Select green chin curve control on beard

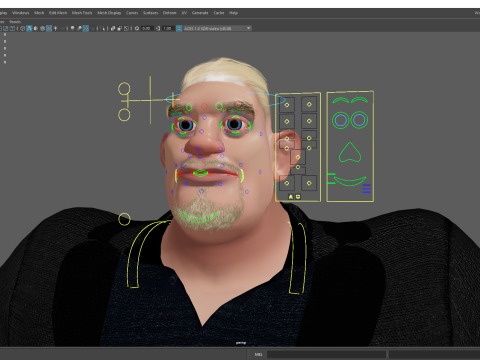tap(199, 217)
